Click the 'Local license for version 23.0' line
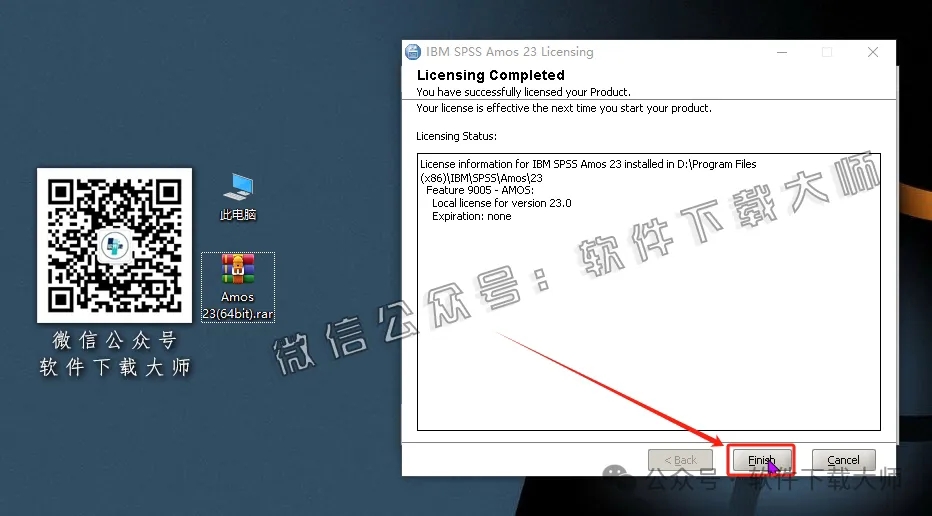932x516 pixels. pyautogui.click(x=501, y=203)
